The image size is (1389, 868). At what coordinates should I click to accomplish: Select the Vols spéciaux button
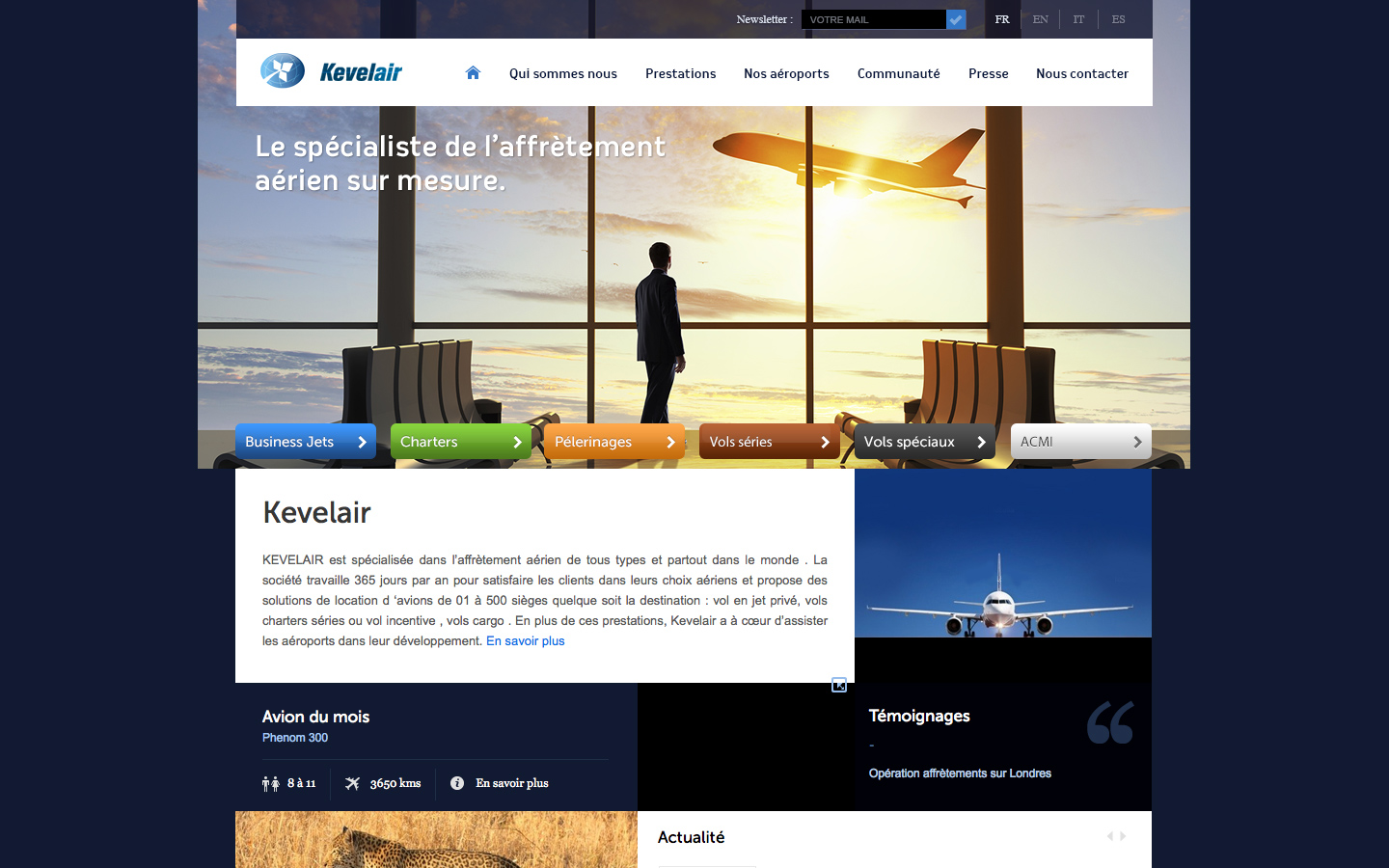pos(924,442)
